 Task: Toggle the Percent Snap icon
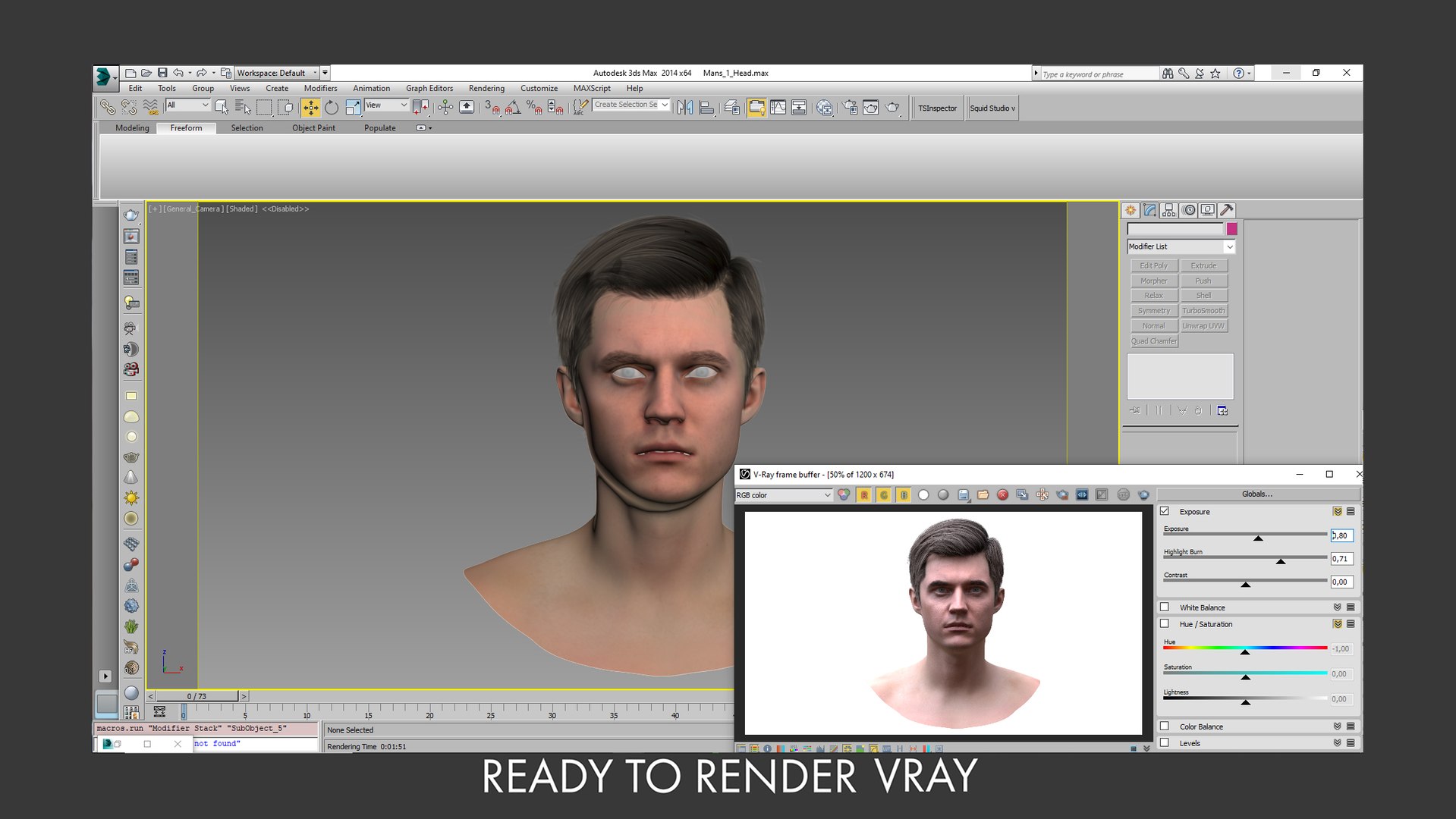pyautogui.click(x=534, y=108)
